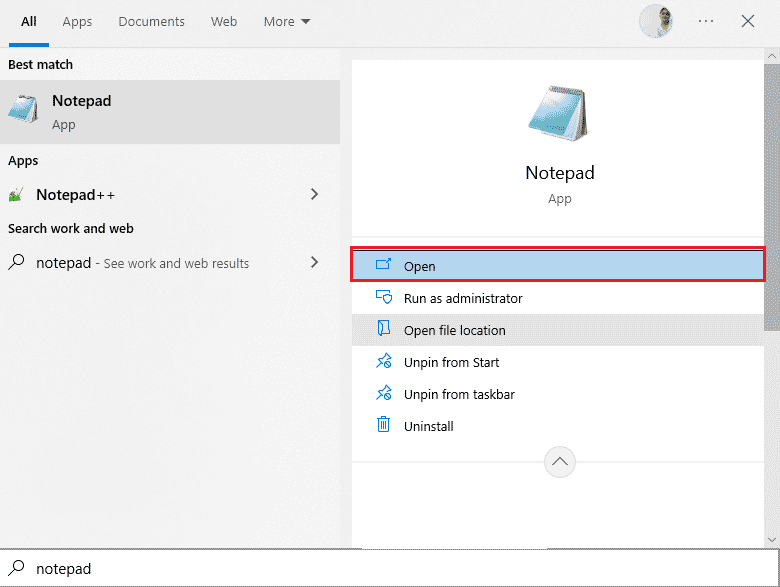
Task: Select notepad work and web results
Action: 170,263
